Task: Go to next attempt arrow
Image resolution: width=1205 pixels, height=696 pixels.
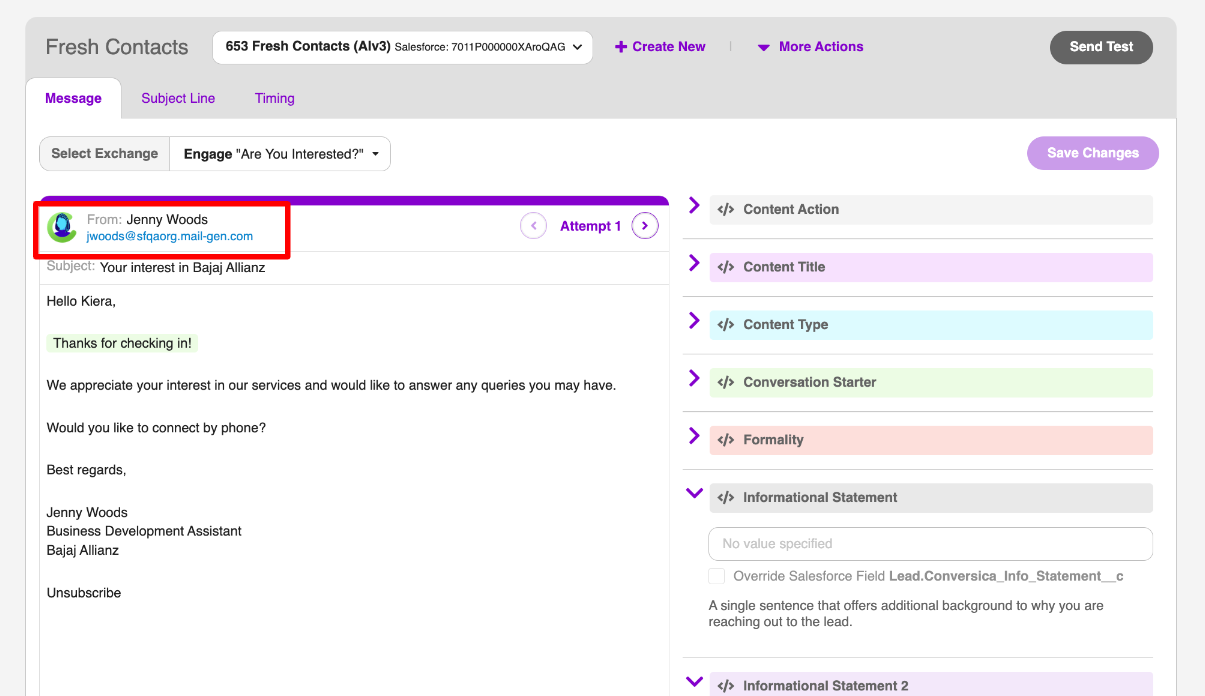Action: [645, 226]
